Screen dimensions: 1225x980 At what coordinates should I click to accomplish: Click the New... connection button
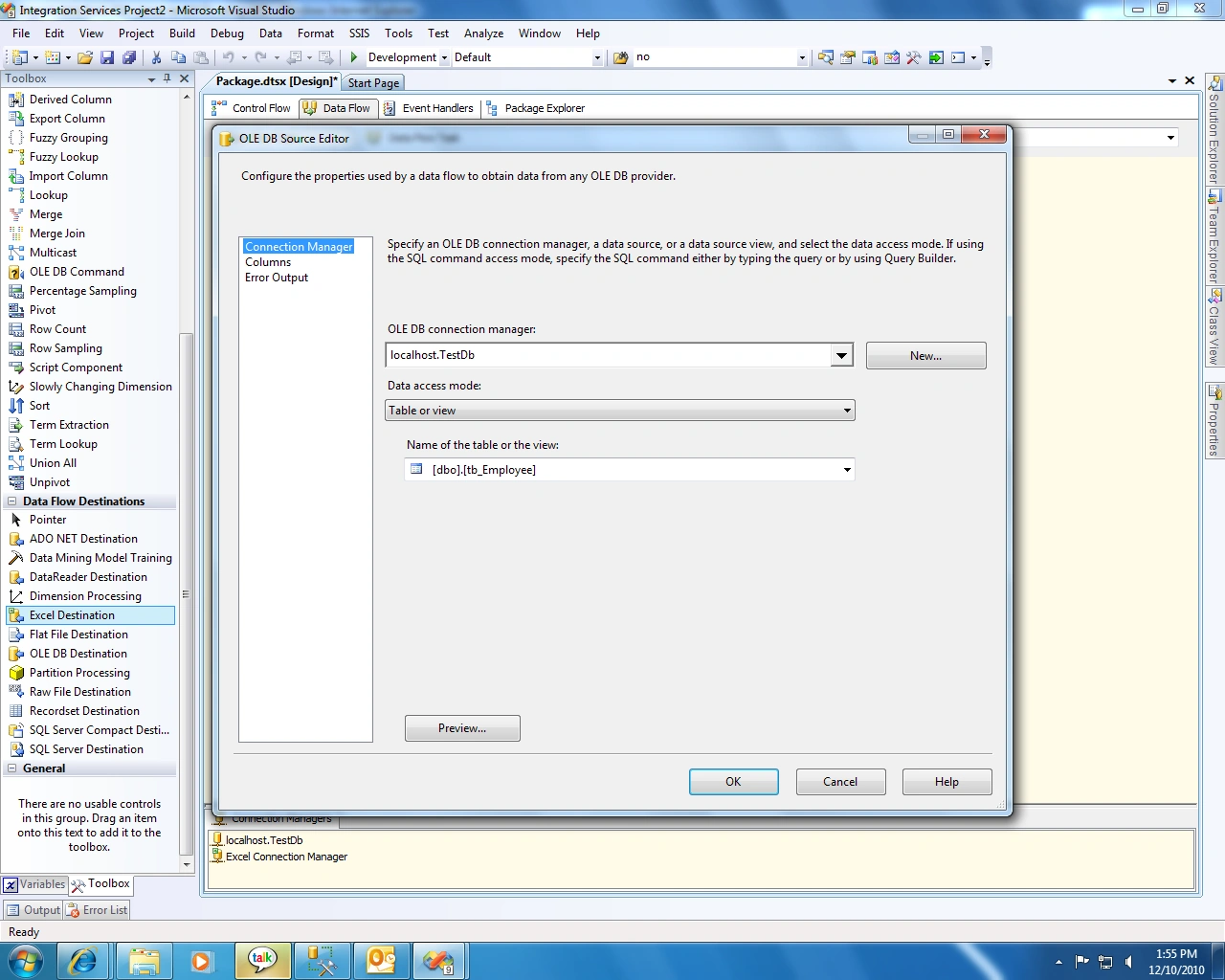pos(925,356)
